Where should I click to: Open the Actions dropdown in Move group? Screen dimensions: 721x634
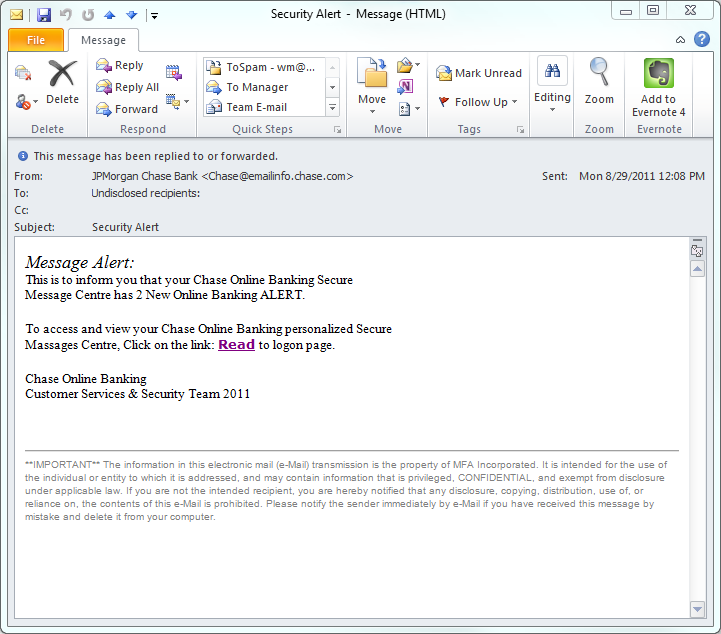pyautogui.click(x=409, y=109)
